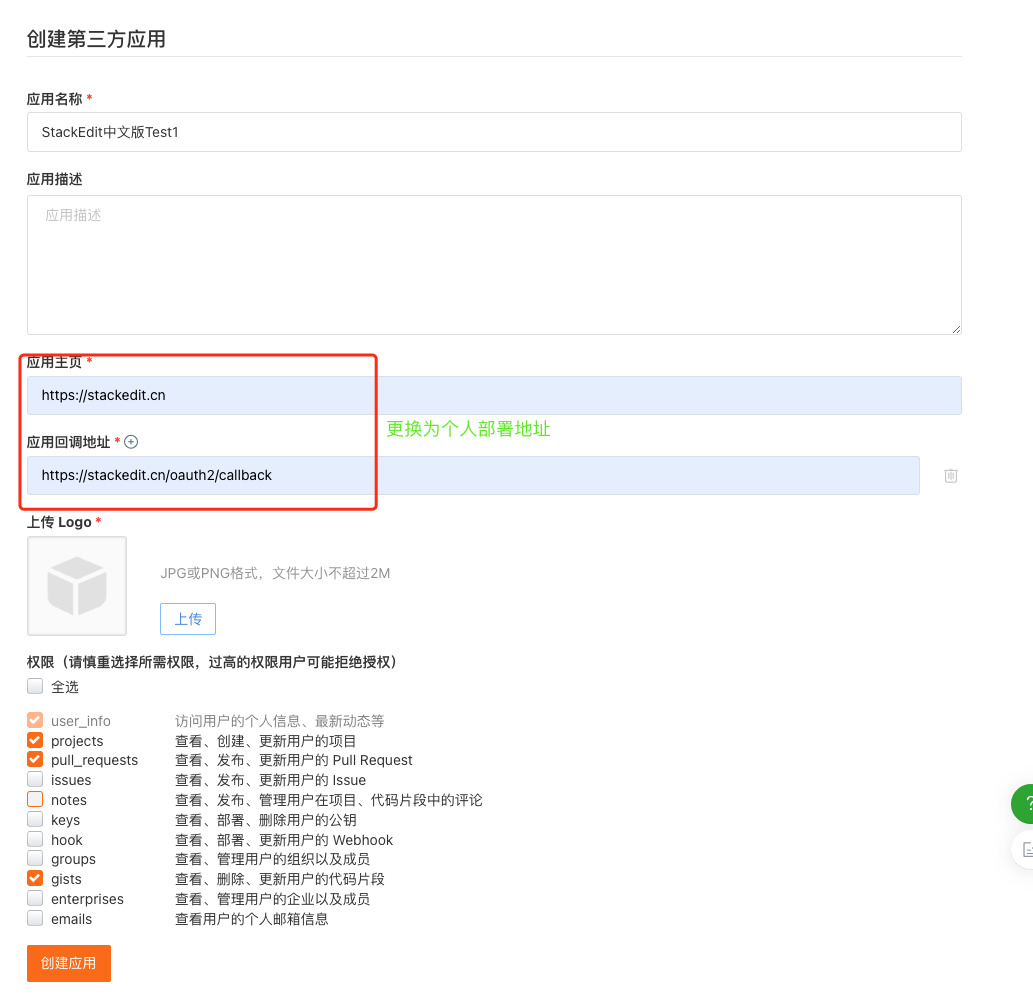Enable the emails permission checkbox
This screenshot has height=1000, width=1033.
[35, 918]
